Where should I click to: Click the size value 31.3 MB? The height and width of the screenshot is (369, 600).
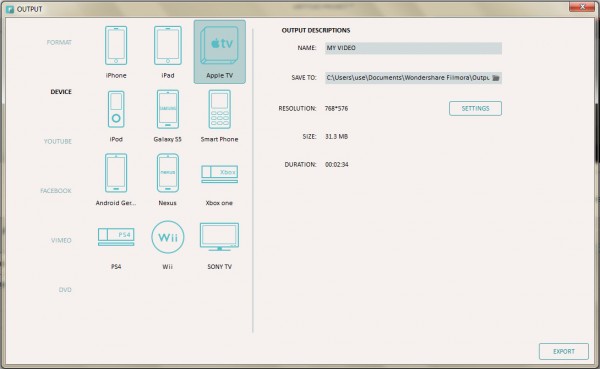(336, 136)
